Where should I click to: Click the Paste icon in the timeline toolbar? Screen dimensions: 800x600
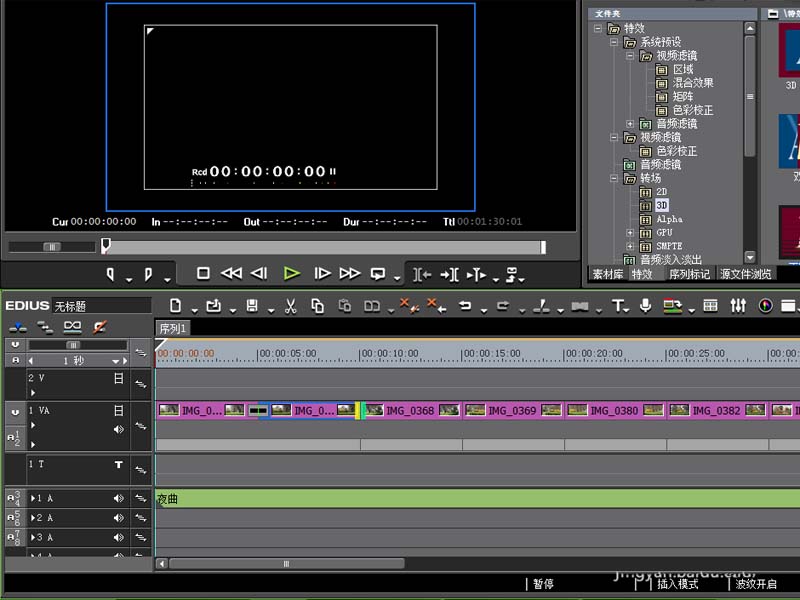[345, 306]
